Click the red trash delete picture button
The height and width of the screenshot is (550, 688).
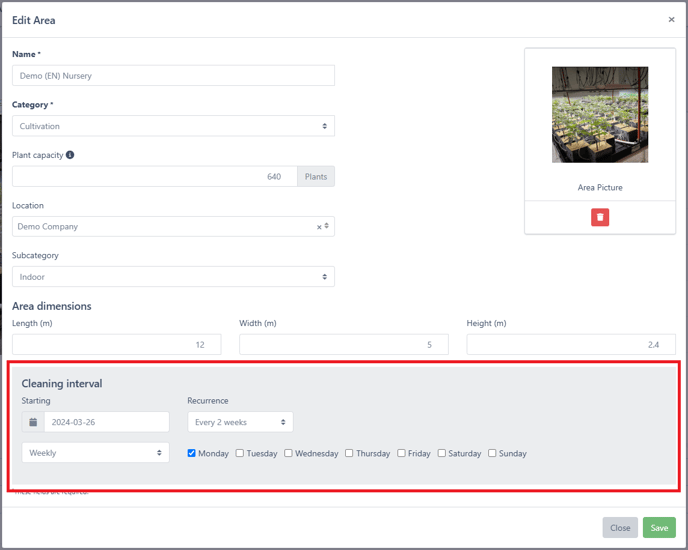click(x=599, y=217)
